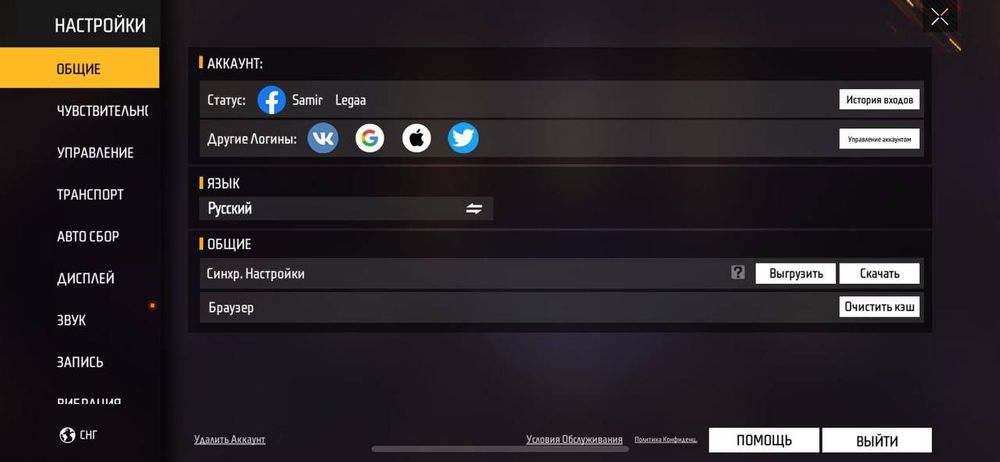Open Условия Обслуживания link
Viewport: 1000px width, 462px height.
pos(574,440)
